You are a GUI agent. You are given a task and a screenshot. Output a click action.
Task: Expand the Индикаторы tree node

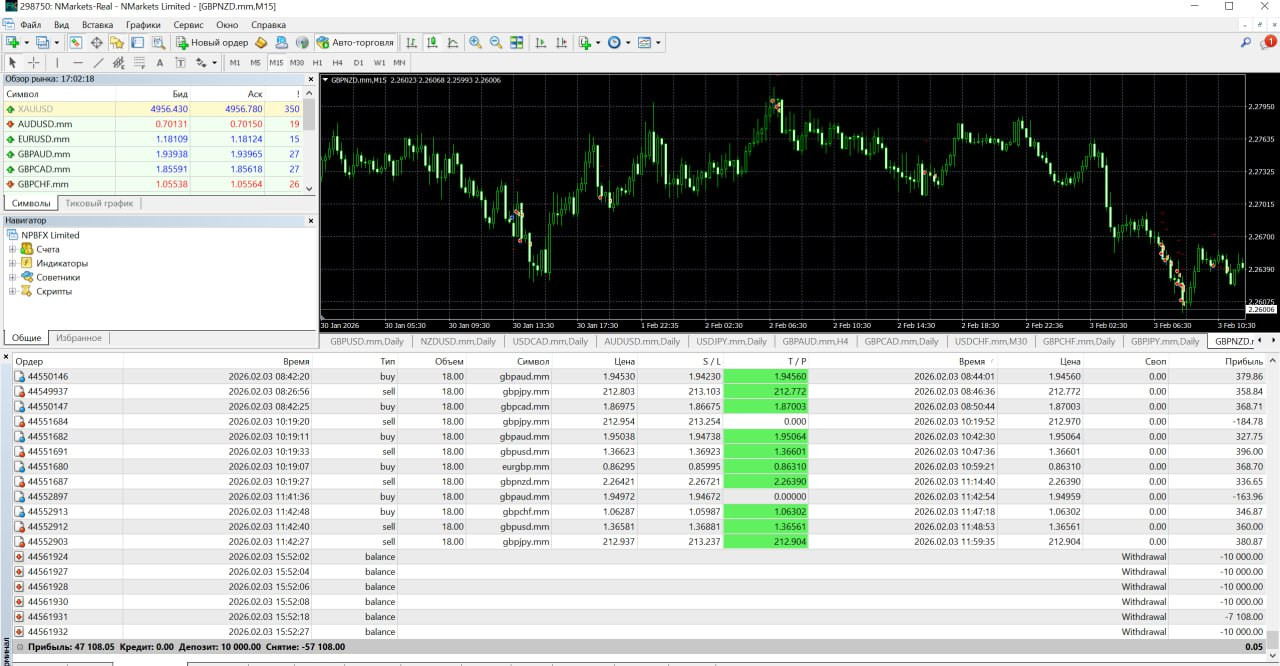pos(13,263)
